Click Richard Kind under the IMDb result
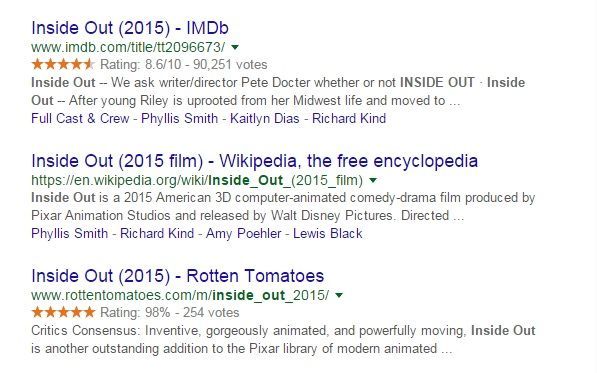The width and height of the screenshot is (597, 373). [349, 118]
